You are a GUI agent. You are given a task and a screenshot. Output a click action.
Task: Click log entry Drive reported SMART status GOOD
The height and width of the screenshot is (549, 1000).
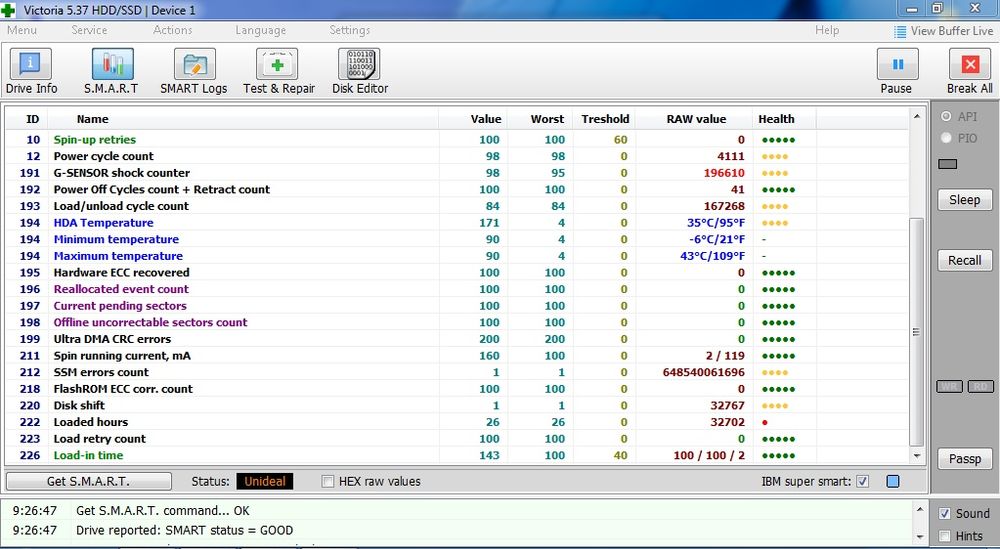point(184,531)
